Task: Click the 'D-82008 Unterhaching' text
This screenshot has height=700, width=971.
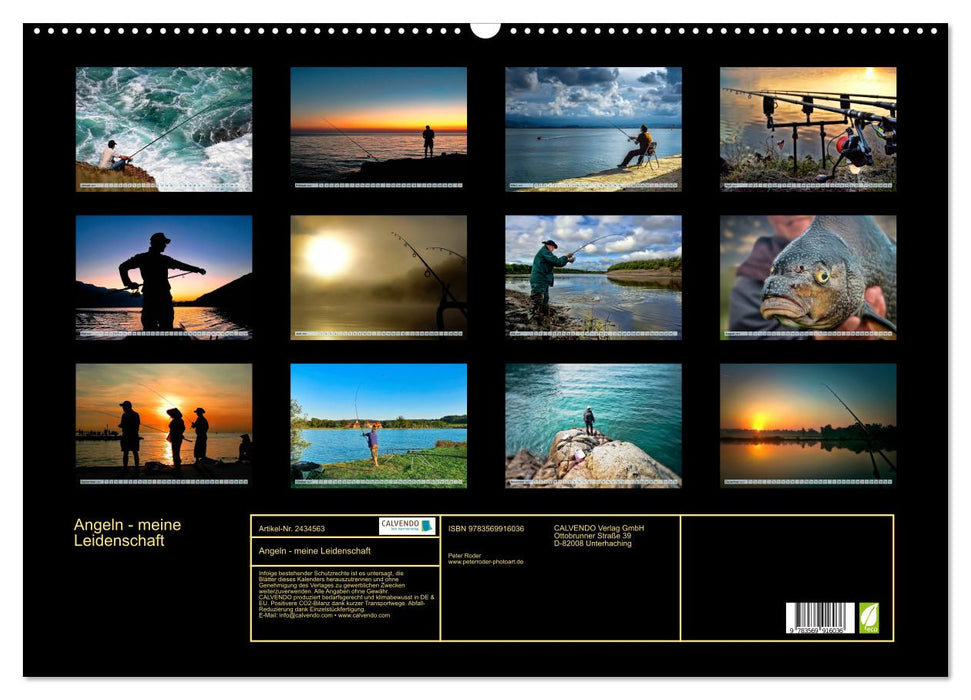Action: pyautogui.click(x=593, y=543)
